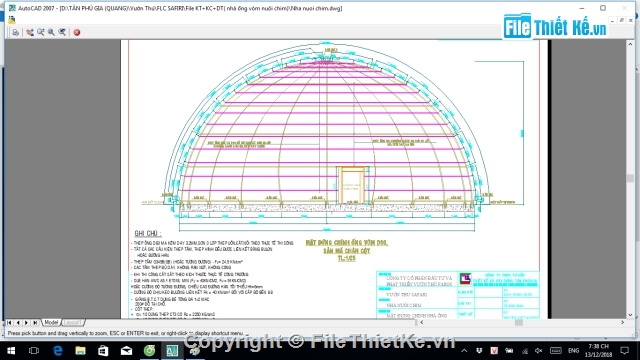This screenshot has height=360, width=640.
Task: Select the Zoom realtime tool
Action: pos(41,32)
